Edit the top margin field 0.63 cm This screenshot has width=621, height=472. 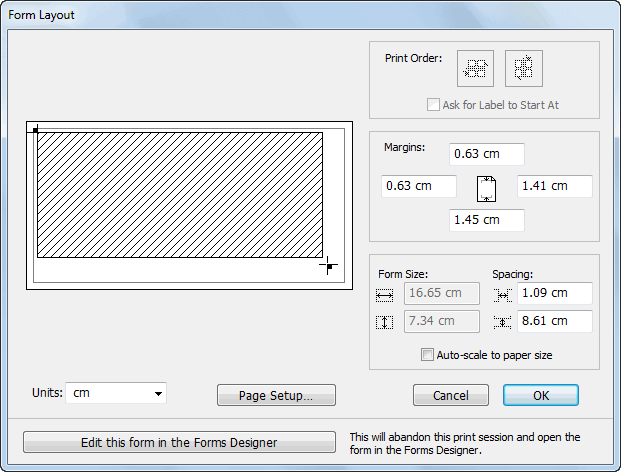[x=487, y=154]
